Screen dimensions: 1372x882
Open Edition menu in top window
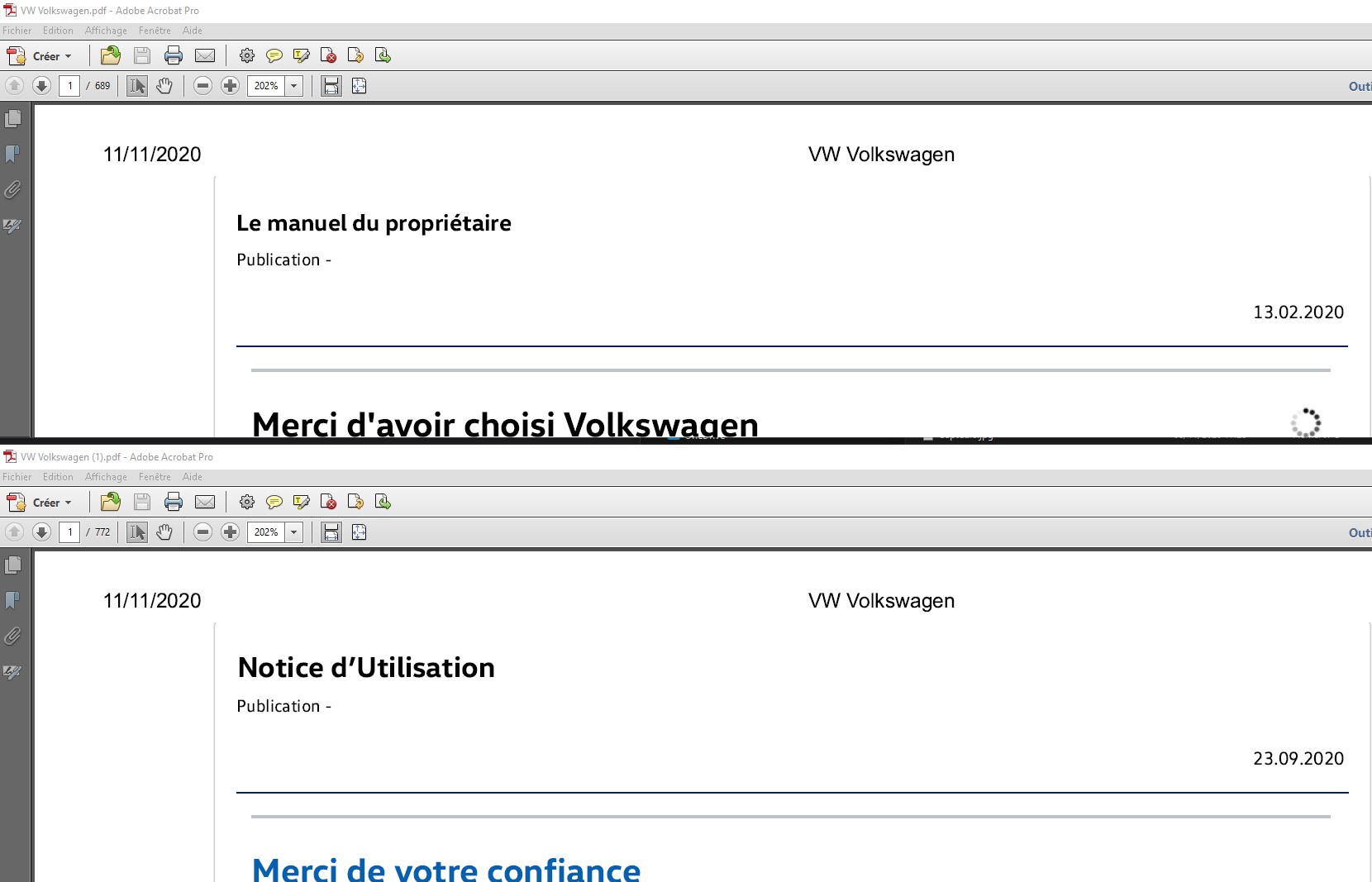(58, 31)
